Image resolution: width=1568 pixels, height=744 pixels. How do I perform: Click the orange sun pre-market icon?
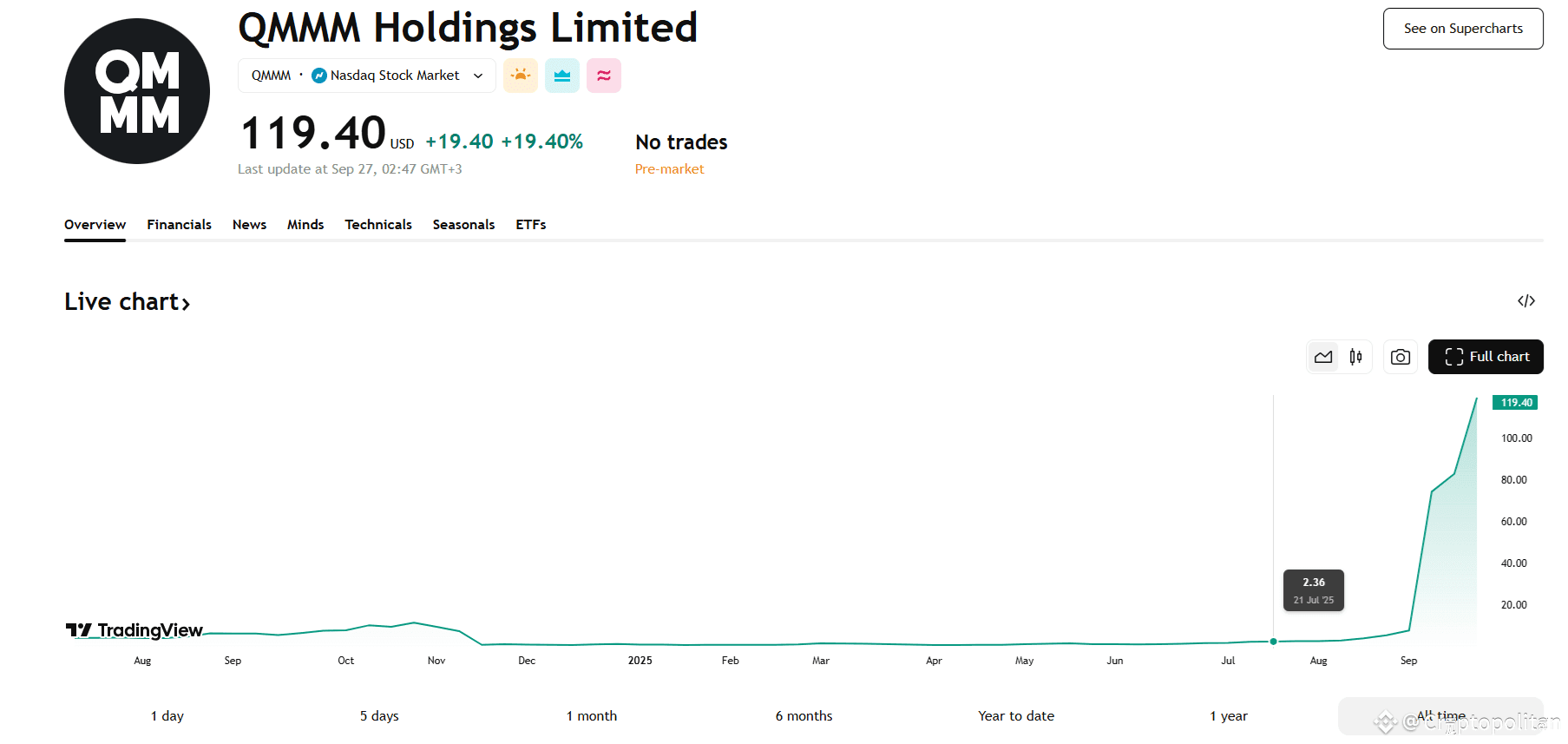(x=521, y=76)
